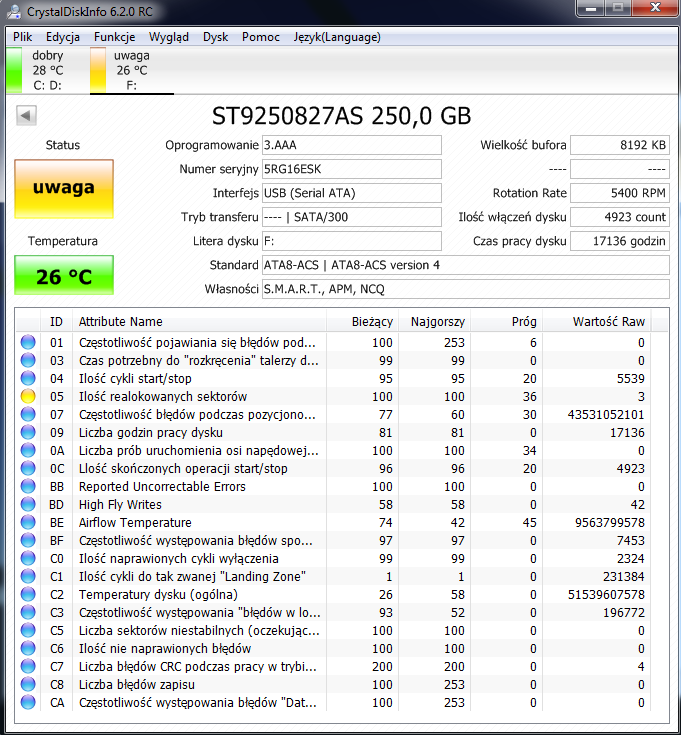This screenshot has height=736, width=681.
Task: Select the 'Reported Uncorrectable Errors' attribute name
Action: tap(162, 487)
